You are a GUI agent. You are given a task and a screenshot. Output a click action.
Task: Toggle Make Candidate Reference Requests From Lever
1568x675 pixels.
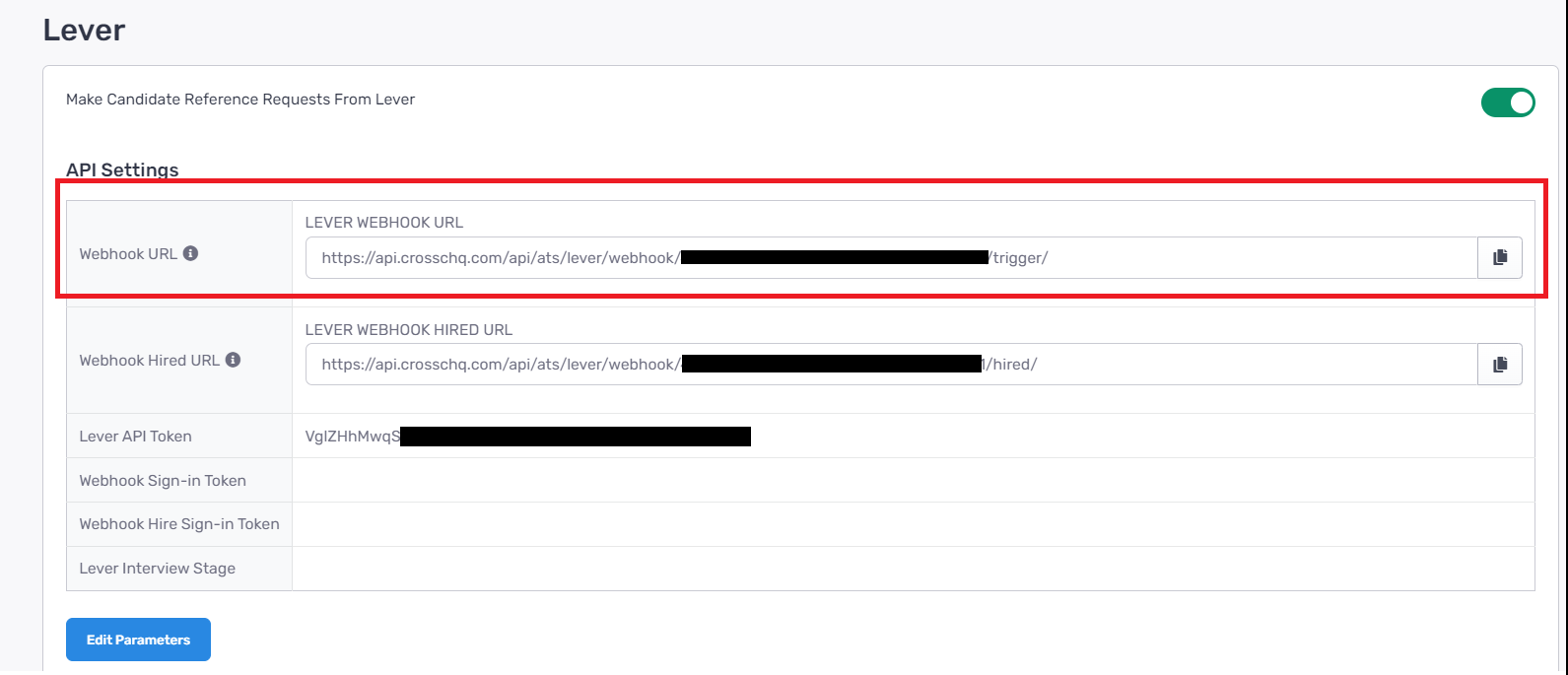point(1508,101)
